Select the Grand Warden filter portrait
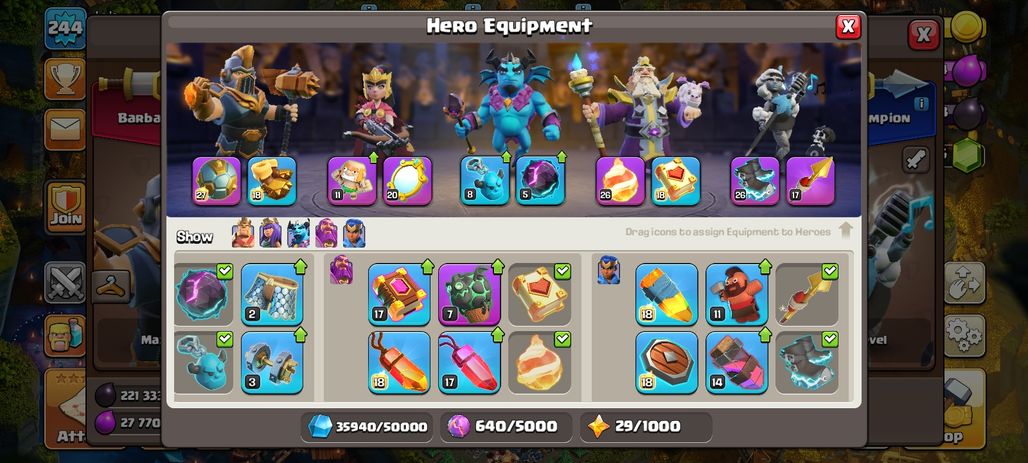The height and width of the screenshot is (463, 1028). (326, 233)
